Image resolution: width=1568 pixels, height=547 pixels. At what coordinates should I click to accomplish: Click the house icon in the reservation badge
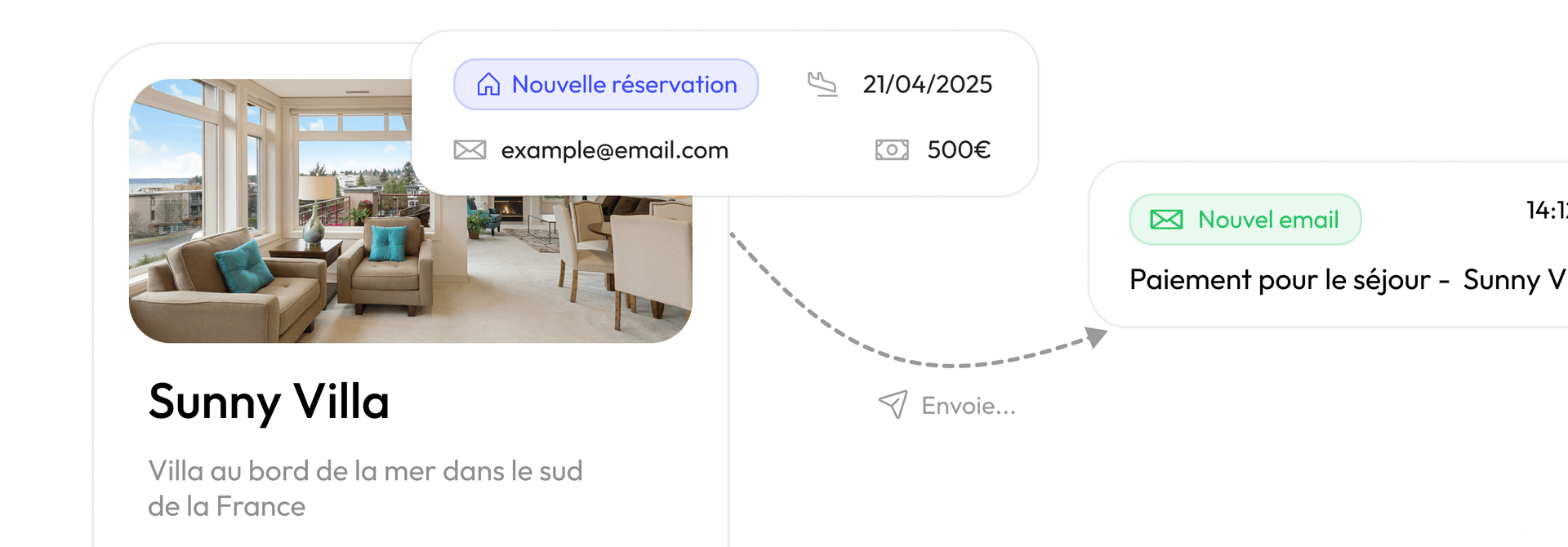tap(488, 84)
